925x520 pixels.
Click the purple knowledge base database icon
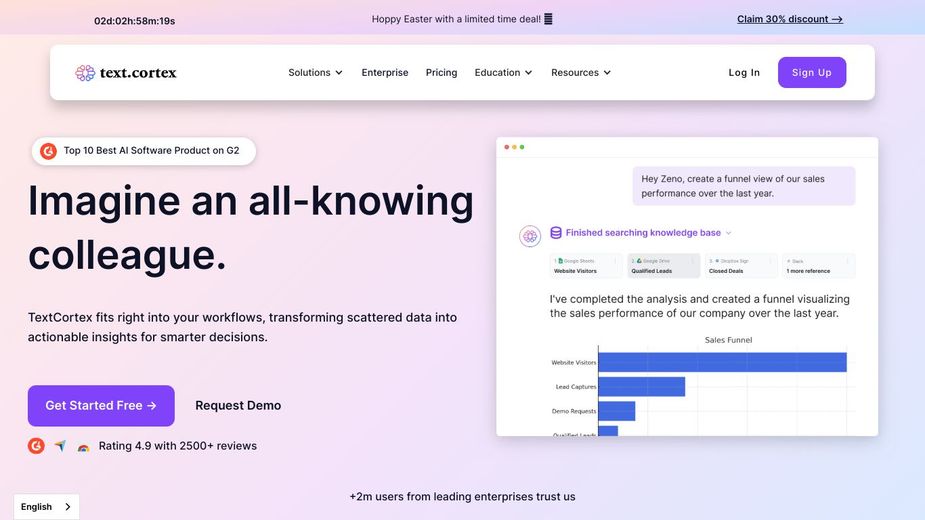(556, 233)
